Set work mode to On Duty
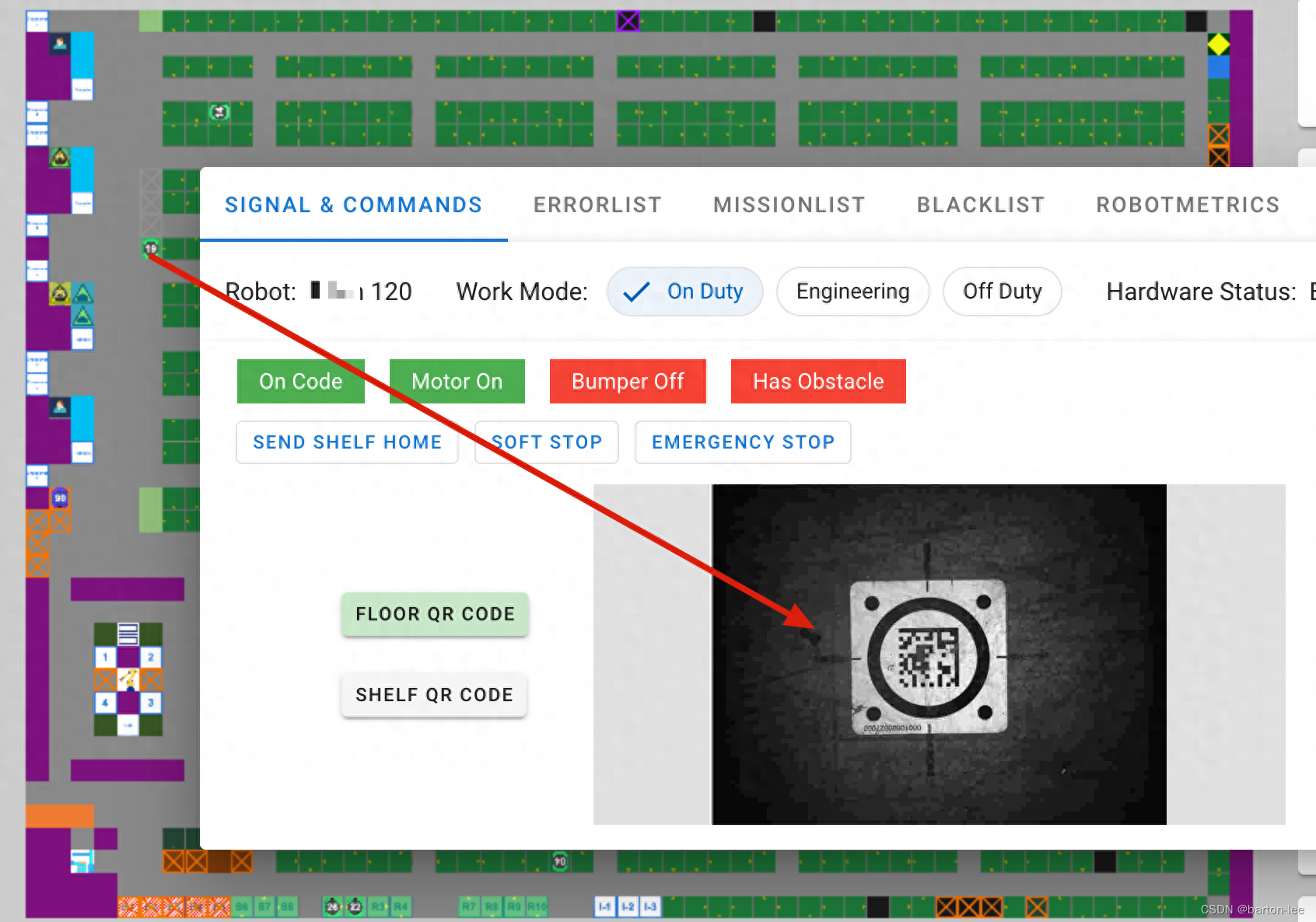 pyautogui.click(x=685, y=292)
